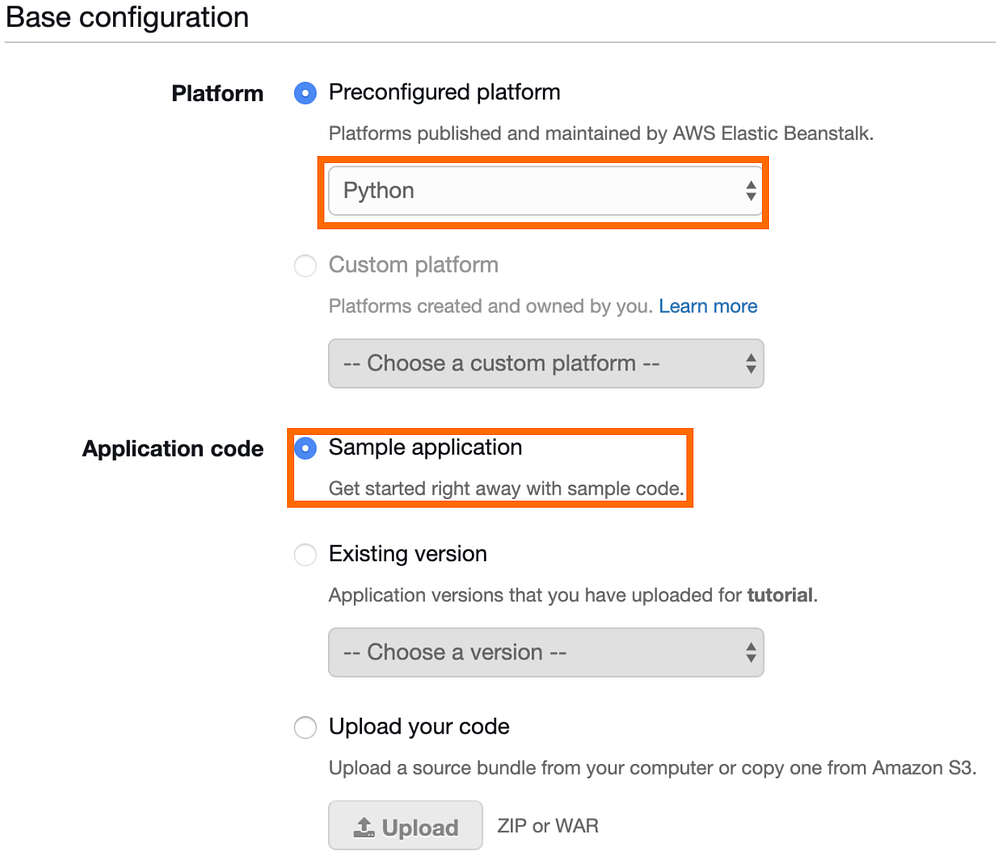Select the Preconfigured platform option
The height and width of the screenshot is (863, 1000).
(305, 93)
